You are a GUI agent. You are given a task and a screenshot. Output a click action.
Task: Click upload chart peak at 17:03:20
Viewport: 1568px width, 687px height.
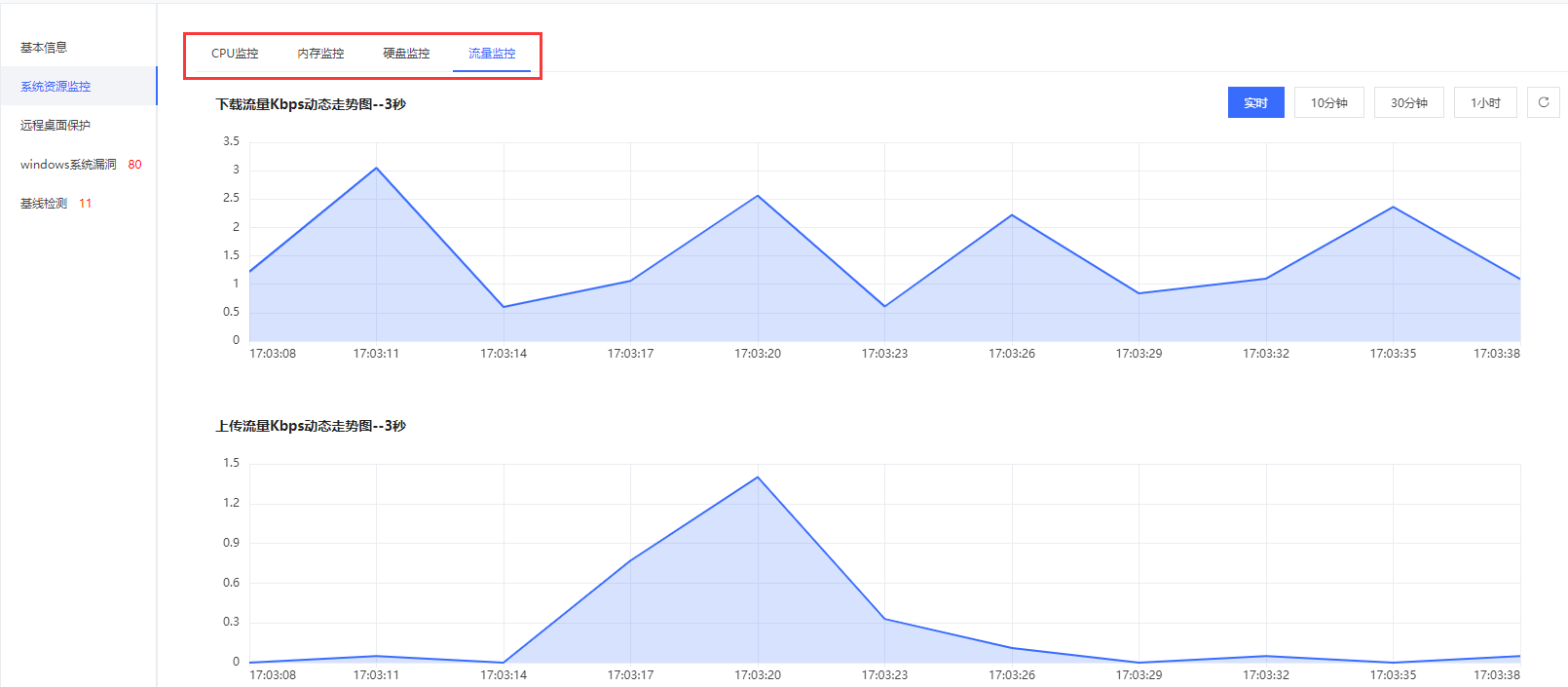click(758, 477)
